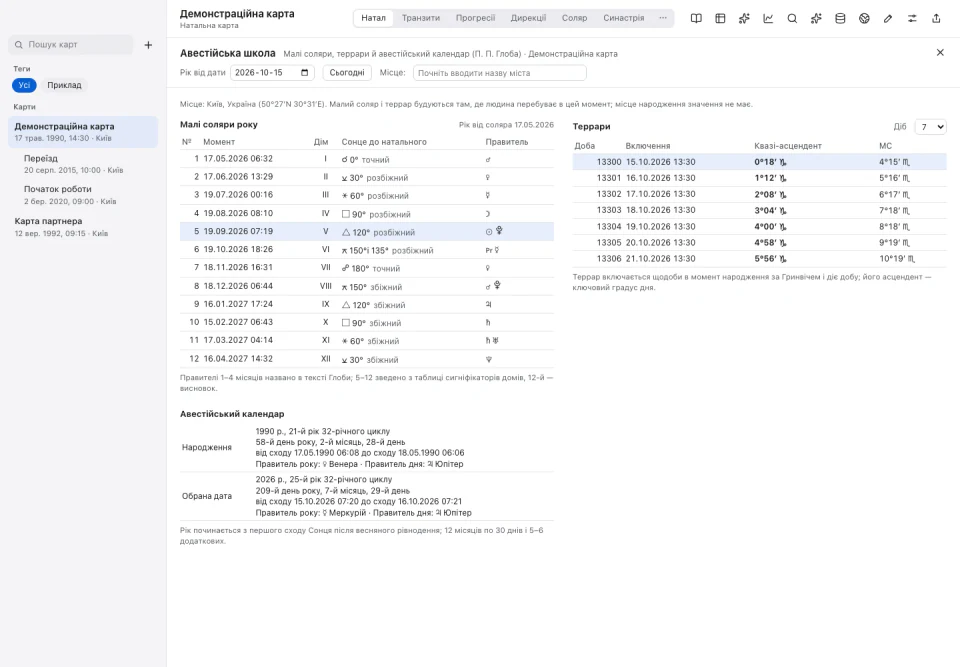The height and width of the screenshot is (667, 960).
Task: Click the sparkles icon beside the table icon
Action: tap(744, 18)
